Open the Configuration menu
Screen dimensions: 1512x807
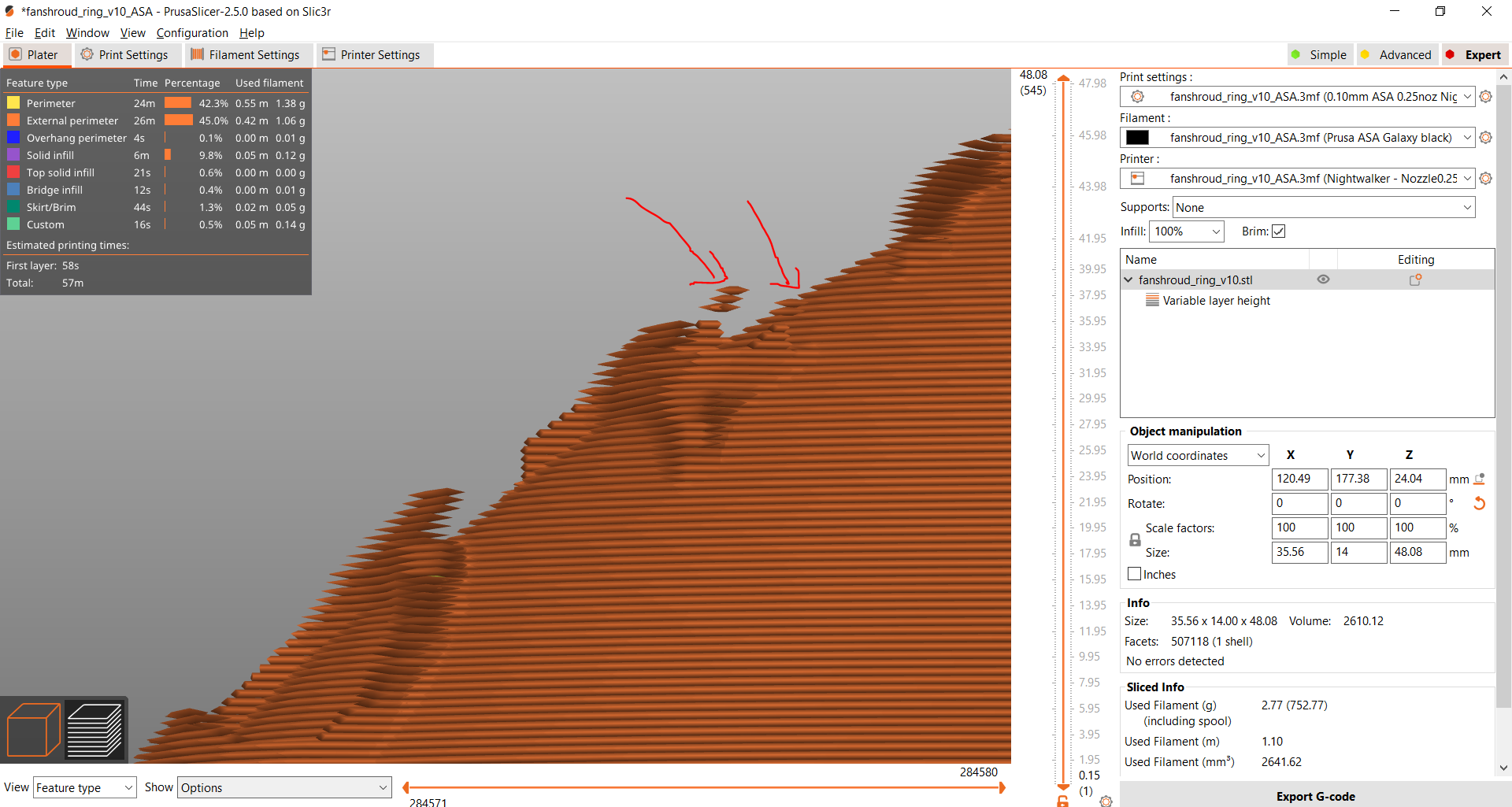192,32
